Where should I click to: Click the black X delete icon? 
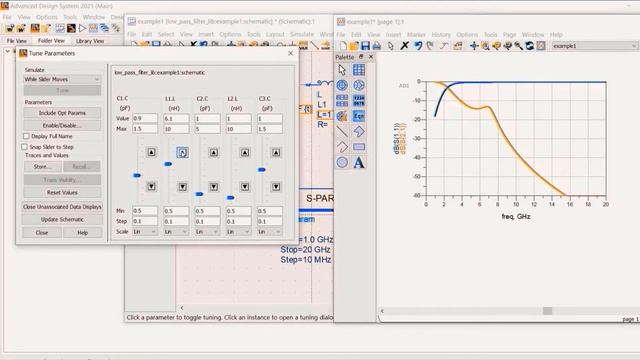point(404,46)
